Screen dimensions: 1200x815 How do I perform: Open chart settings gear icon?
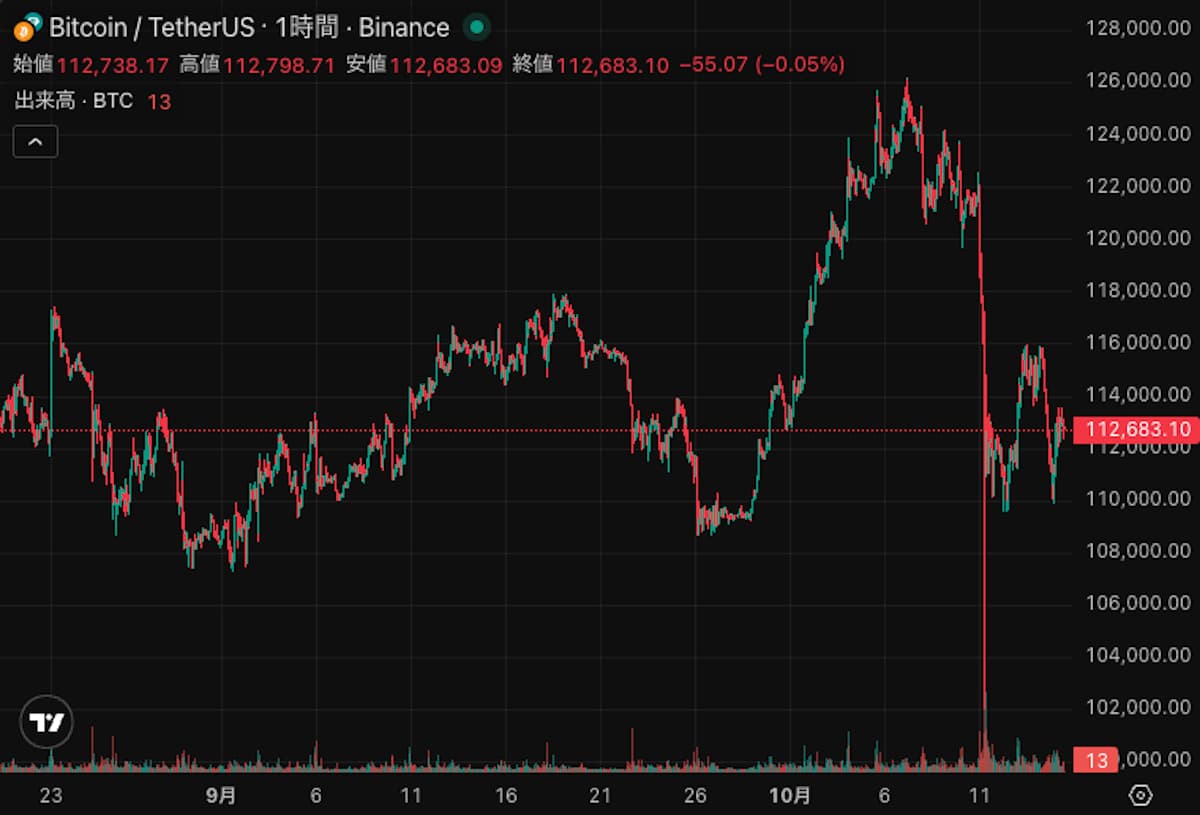pyautogui.click(x=1140, y=795)
